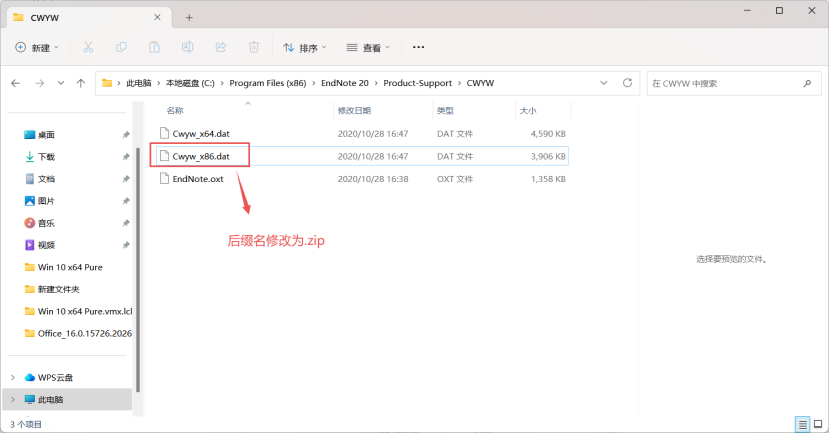Open the 查看 view dropdown

[369, 48]
